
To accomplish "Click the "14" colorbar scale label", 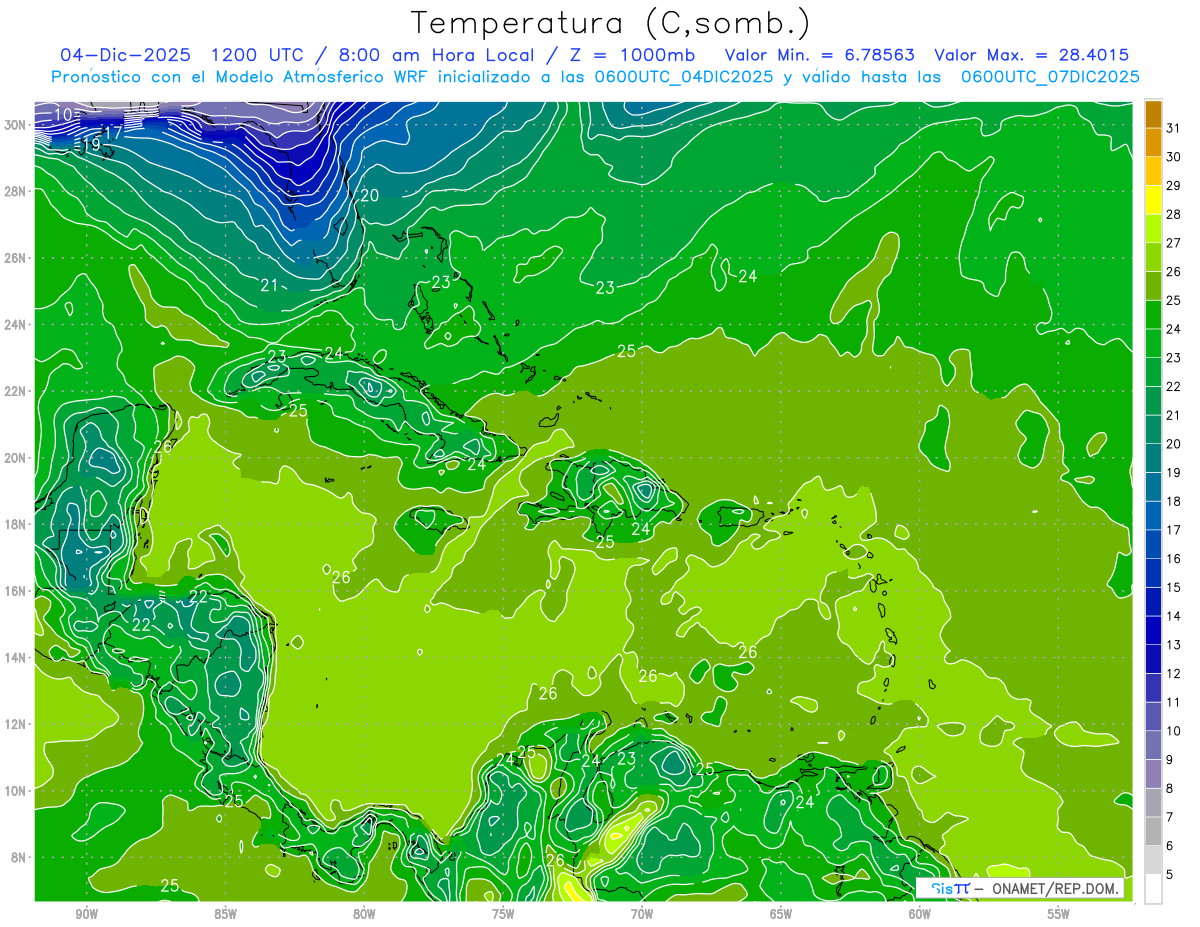I will pos(1174,616).
